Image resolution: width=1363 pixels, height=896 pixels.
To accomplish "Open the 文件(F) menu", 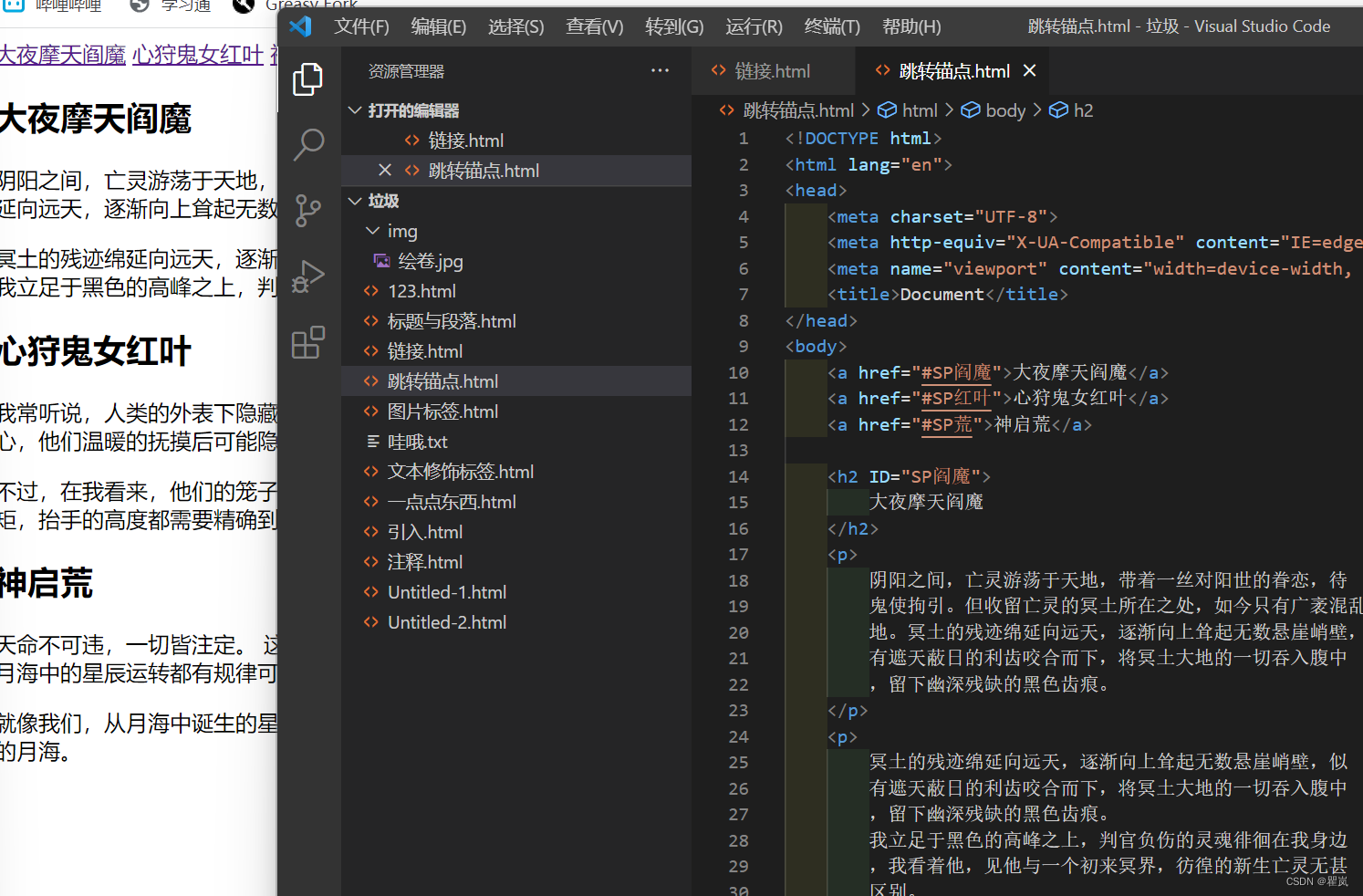I will (x=361, y=26).
